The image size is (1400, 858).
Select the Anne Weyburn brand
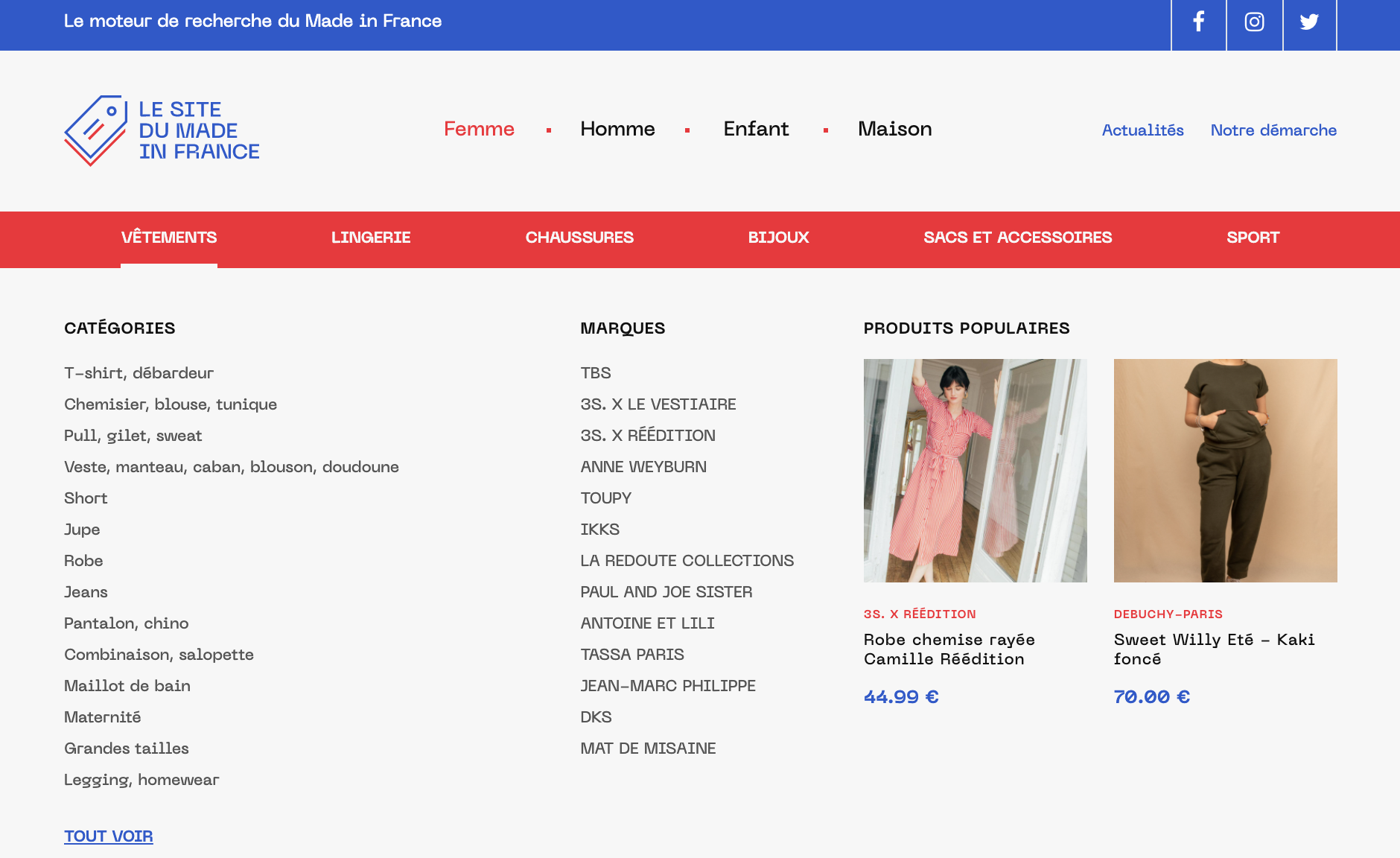click(x=643, y=467)
